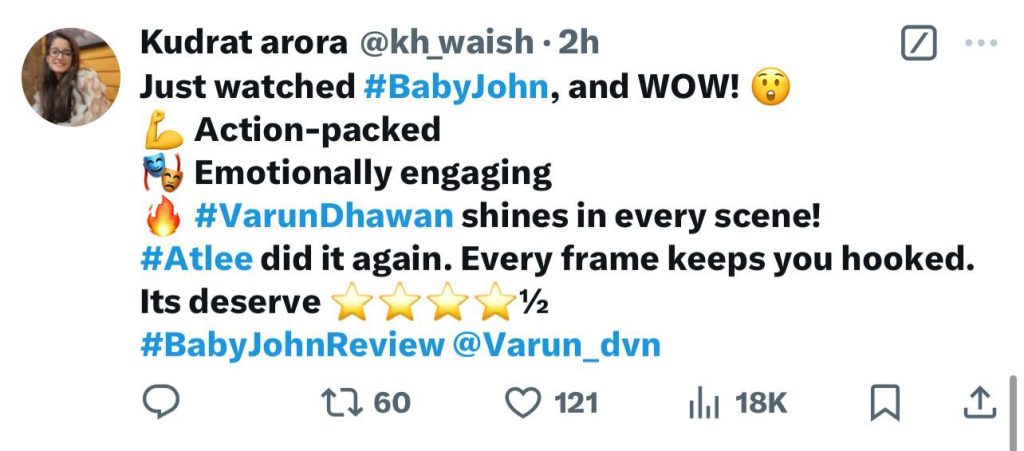Like the tweet via heart icon
This screenshot has height=451, width=1024.
(x=524, y=403)
